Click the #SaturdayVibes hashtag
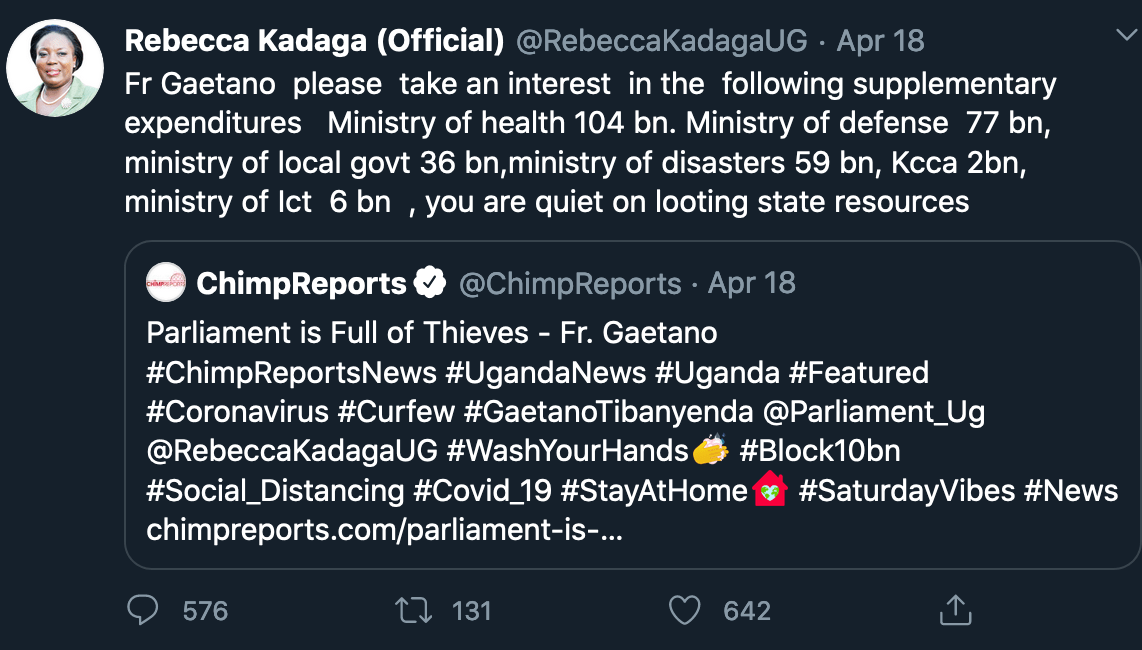Screen dimensions: 1142x650 906,490
